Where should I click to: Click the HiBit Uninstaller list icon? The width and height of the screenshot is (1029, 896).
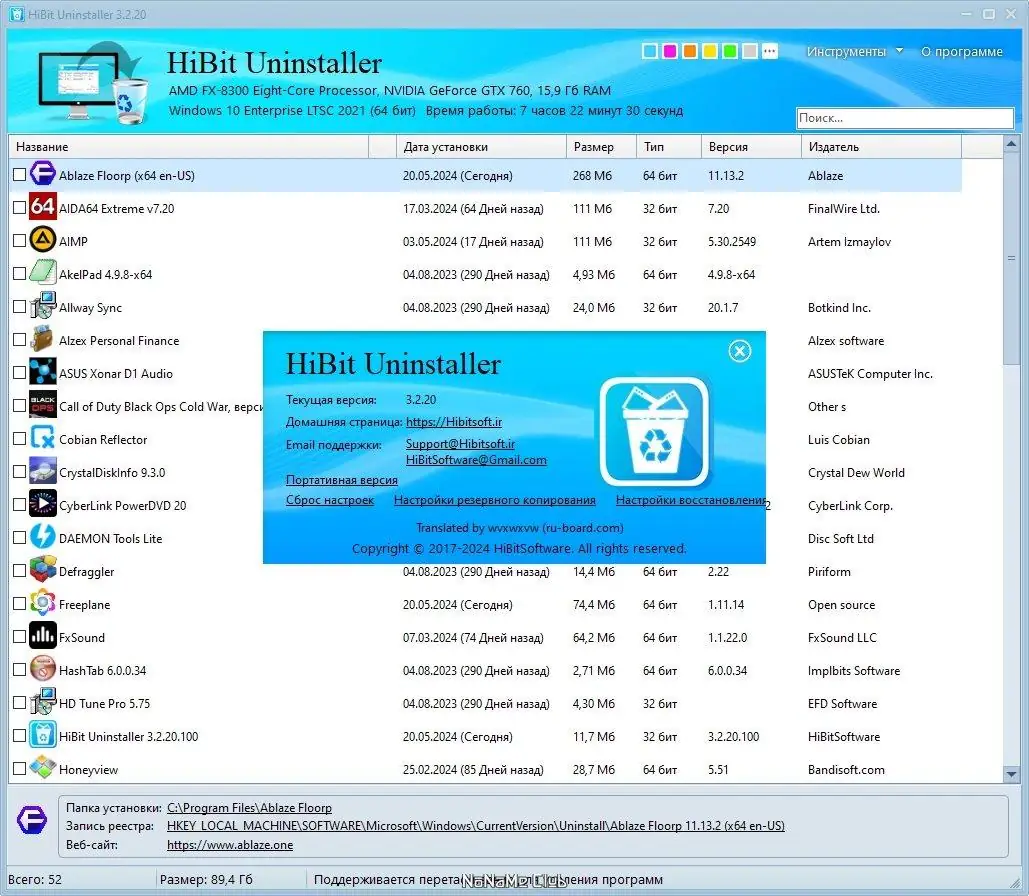43,735
